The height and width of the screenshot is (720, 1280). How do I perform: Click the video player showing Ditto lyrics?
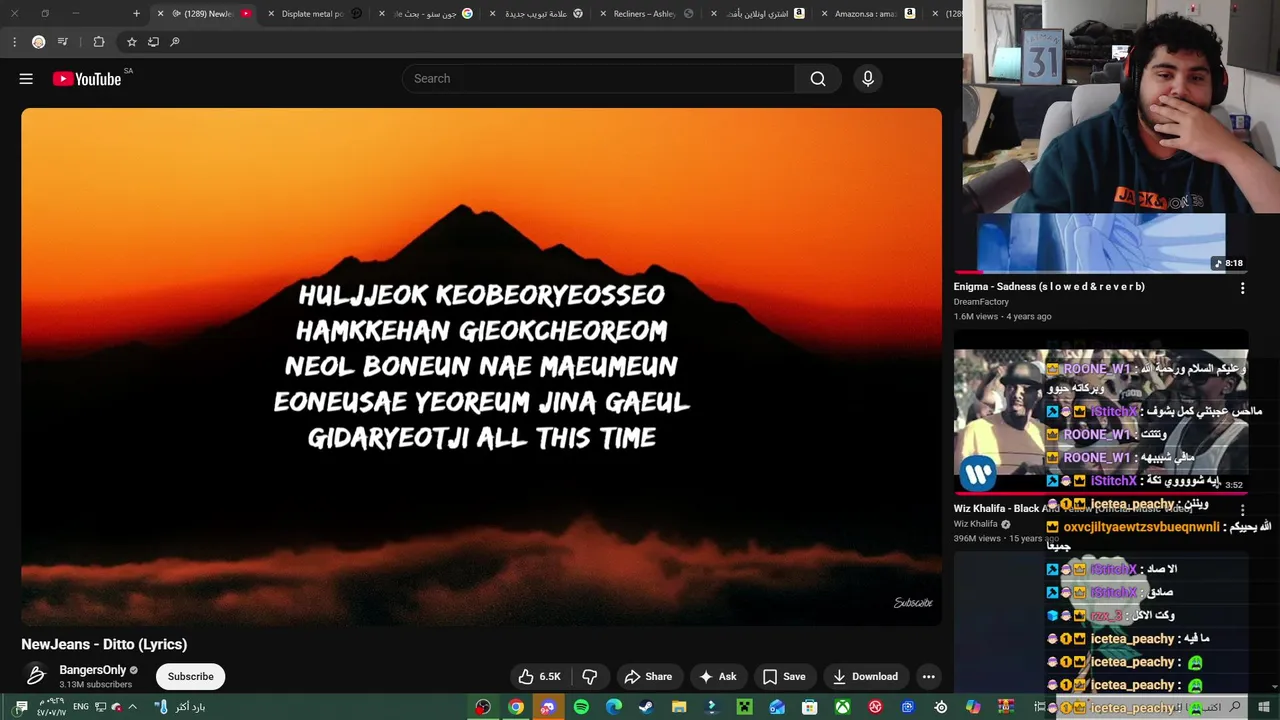481,367
